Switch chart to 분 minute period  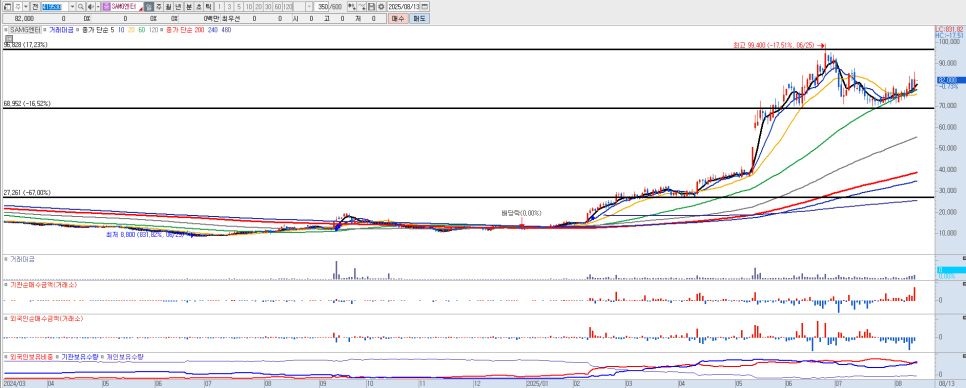pos(189,6)
